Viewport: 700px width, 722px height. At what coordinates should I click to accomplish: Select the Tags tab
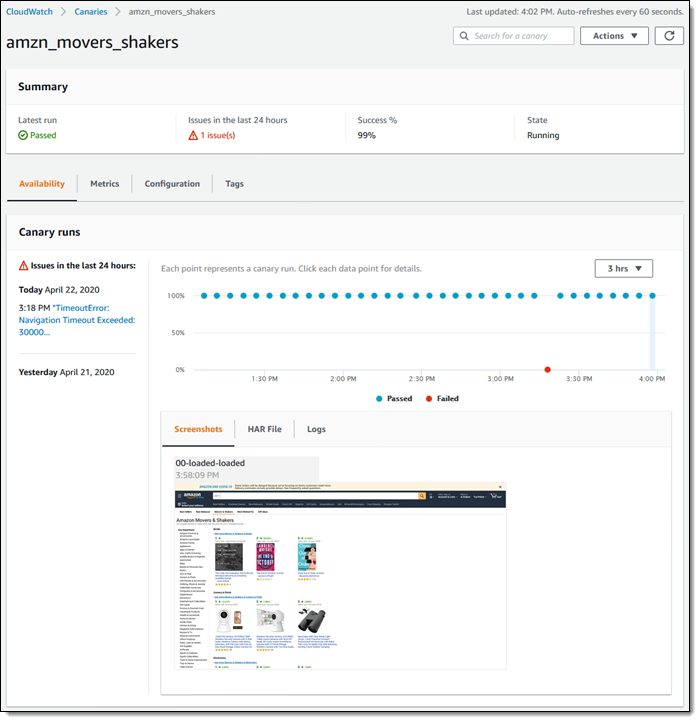coord(234,184)
